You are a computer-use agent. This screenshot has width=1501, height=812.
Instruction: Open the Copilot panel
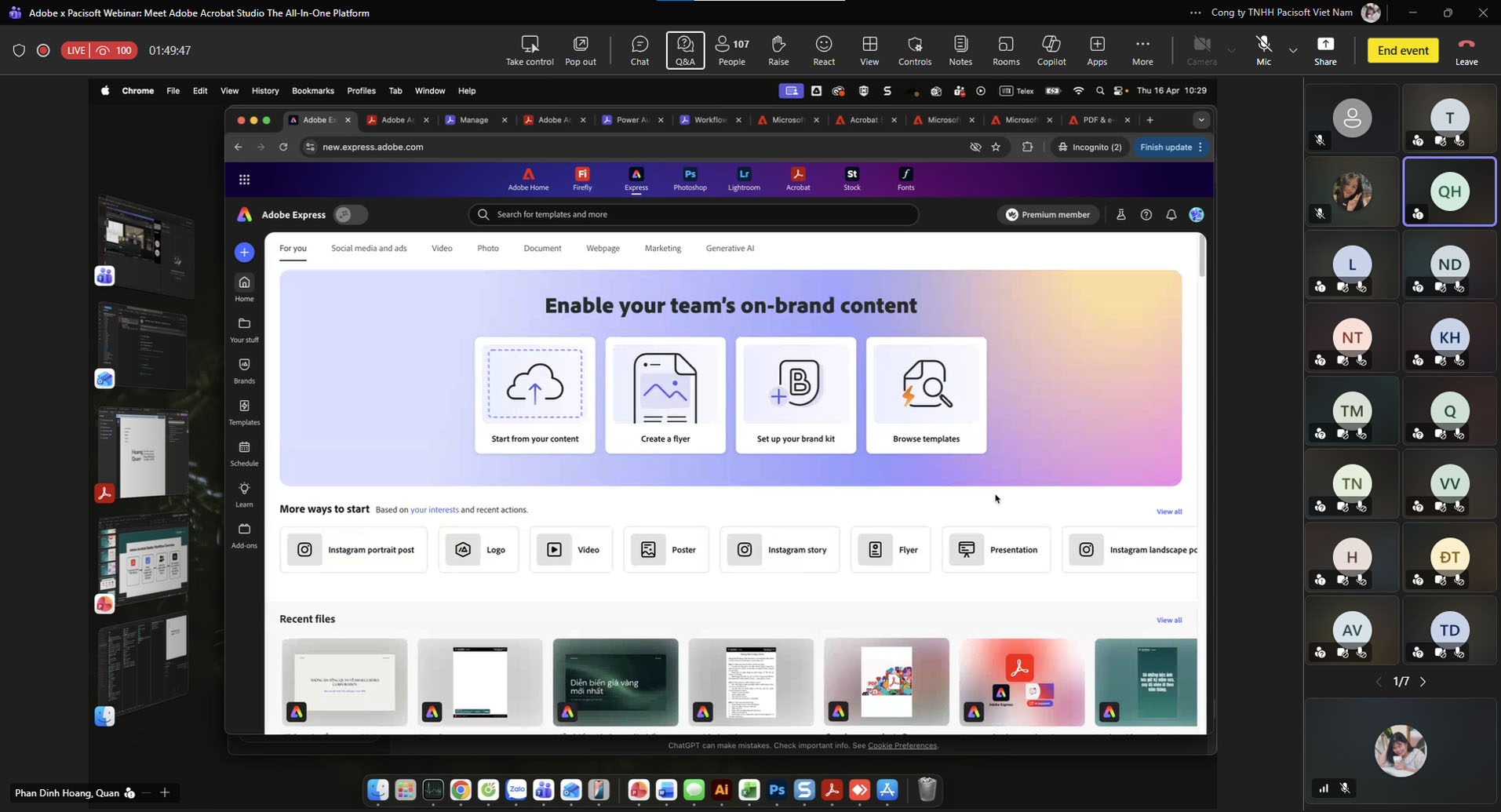(x=1051, y=50)
